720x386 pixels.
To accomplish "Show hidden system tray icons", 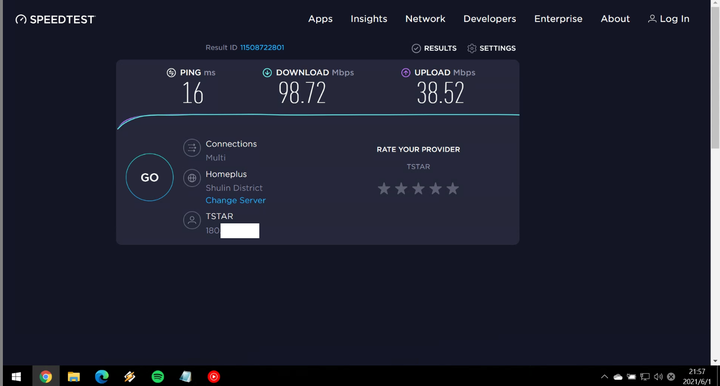I will point(604,377).
